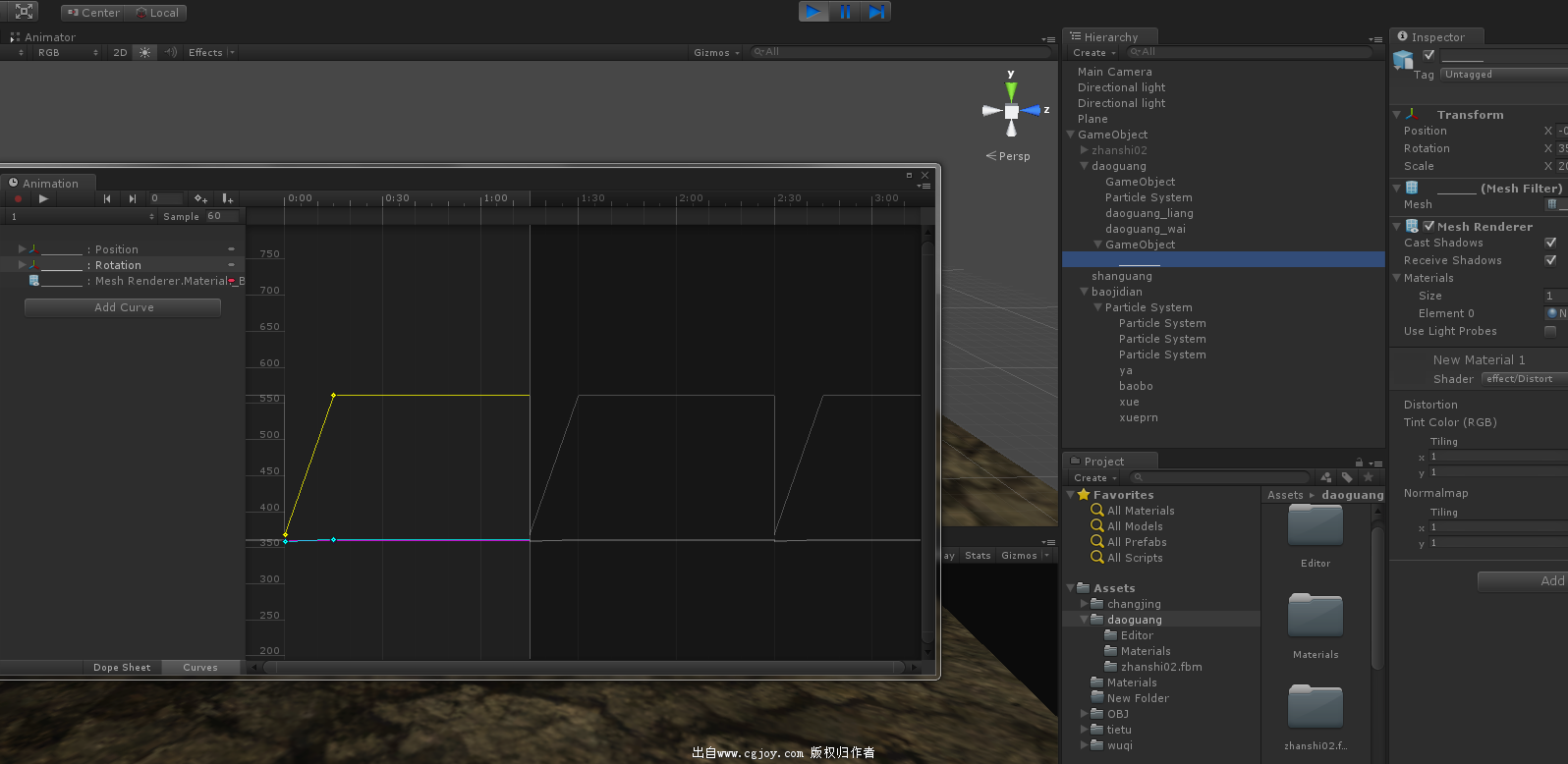
Task: Click the Animation record button
Action: click(x=18, y=198)
